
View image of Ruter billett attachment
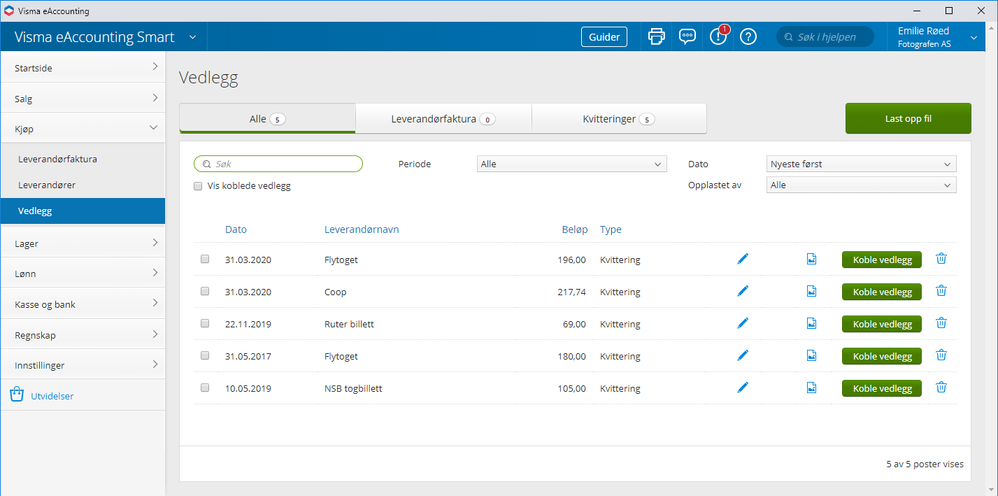[812, 323]
